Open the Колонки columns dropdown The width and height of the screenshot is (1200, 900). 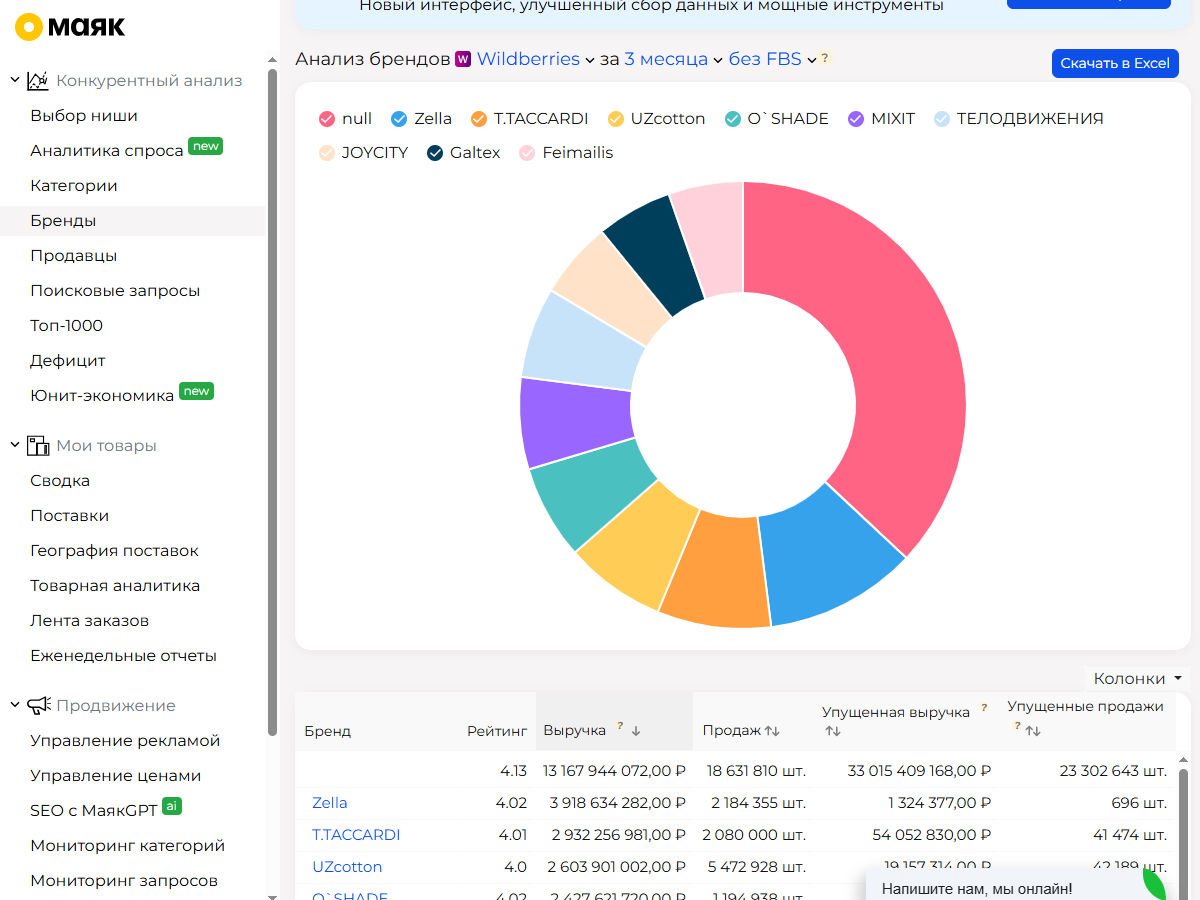pos(1138,678)
